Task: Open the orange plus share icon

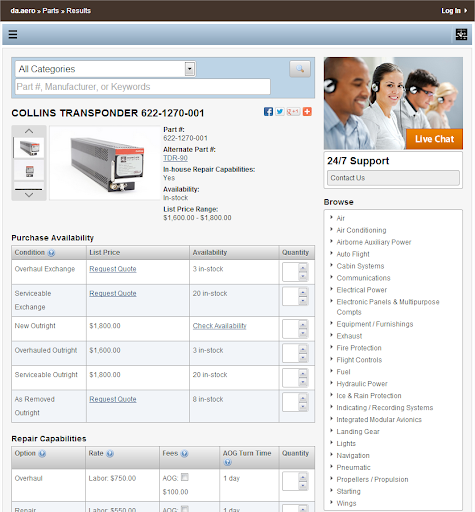Action: click(x=307, y=112)
